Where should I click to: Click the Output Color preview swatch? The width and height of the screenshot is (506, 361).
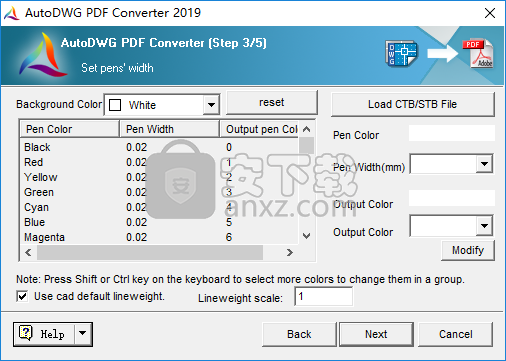[452, 198]
